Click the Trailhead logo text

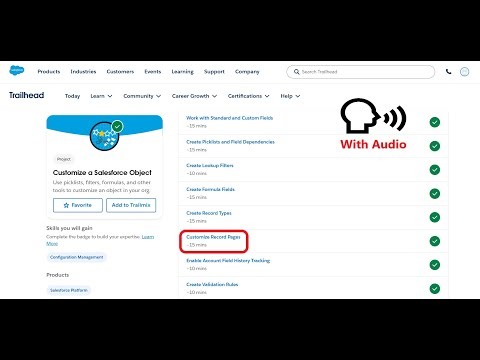26,95
